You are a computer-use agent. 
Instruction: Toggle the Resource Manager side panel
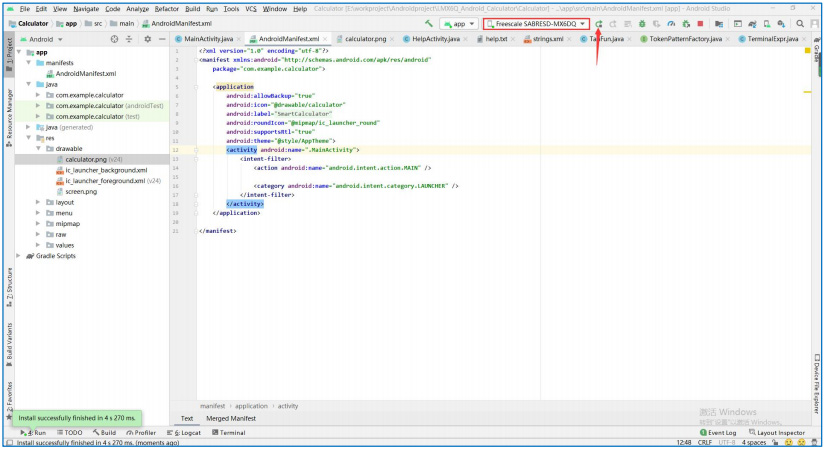pyautogui.click(x=9, y=113)
